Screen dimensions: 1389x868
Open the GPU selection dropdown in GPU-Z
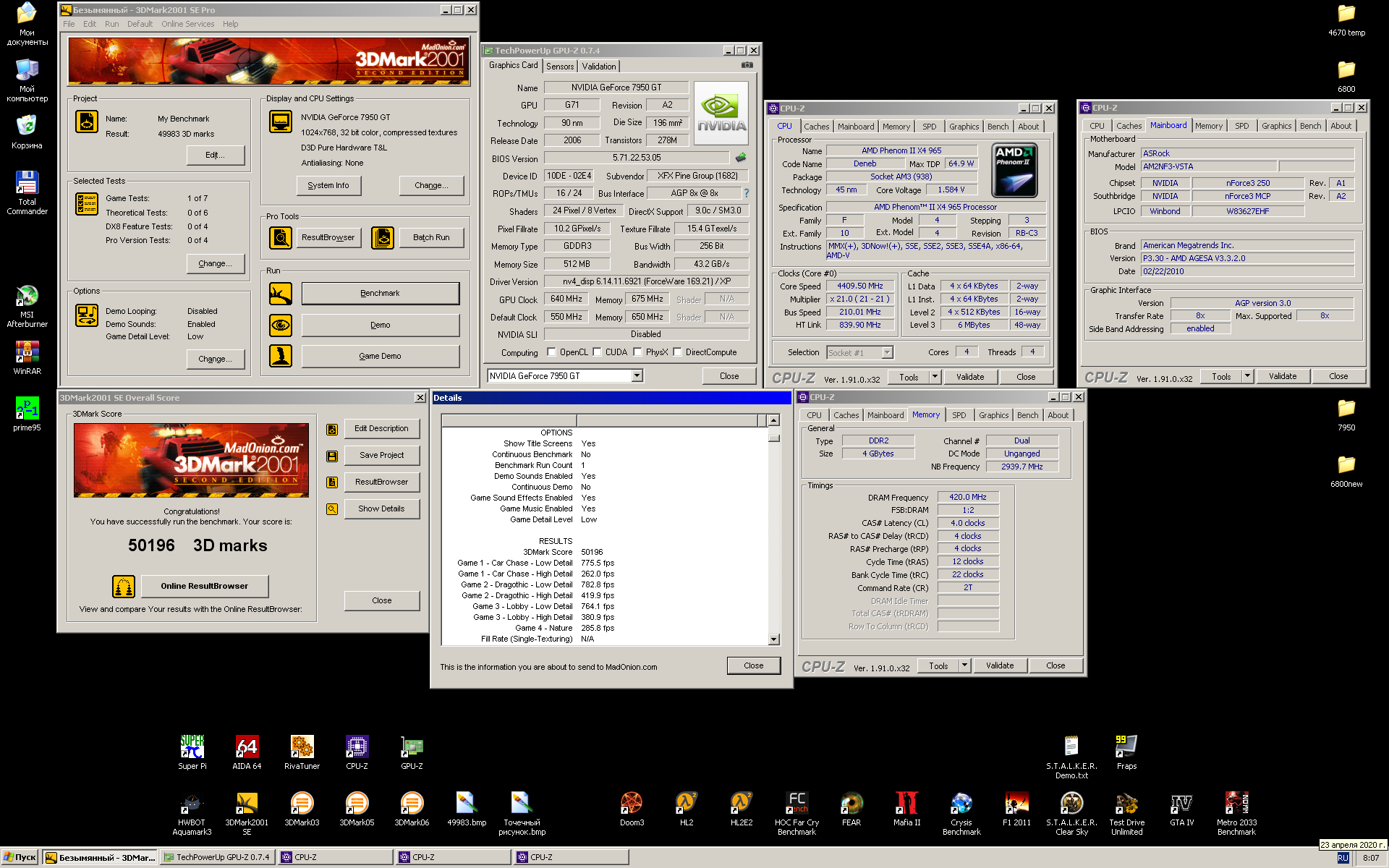pyautogui.click(x=637, y=376)
